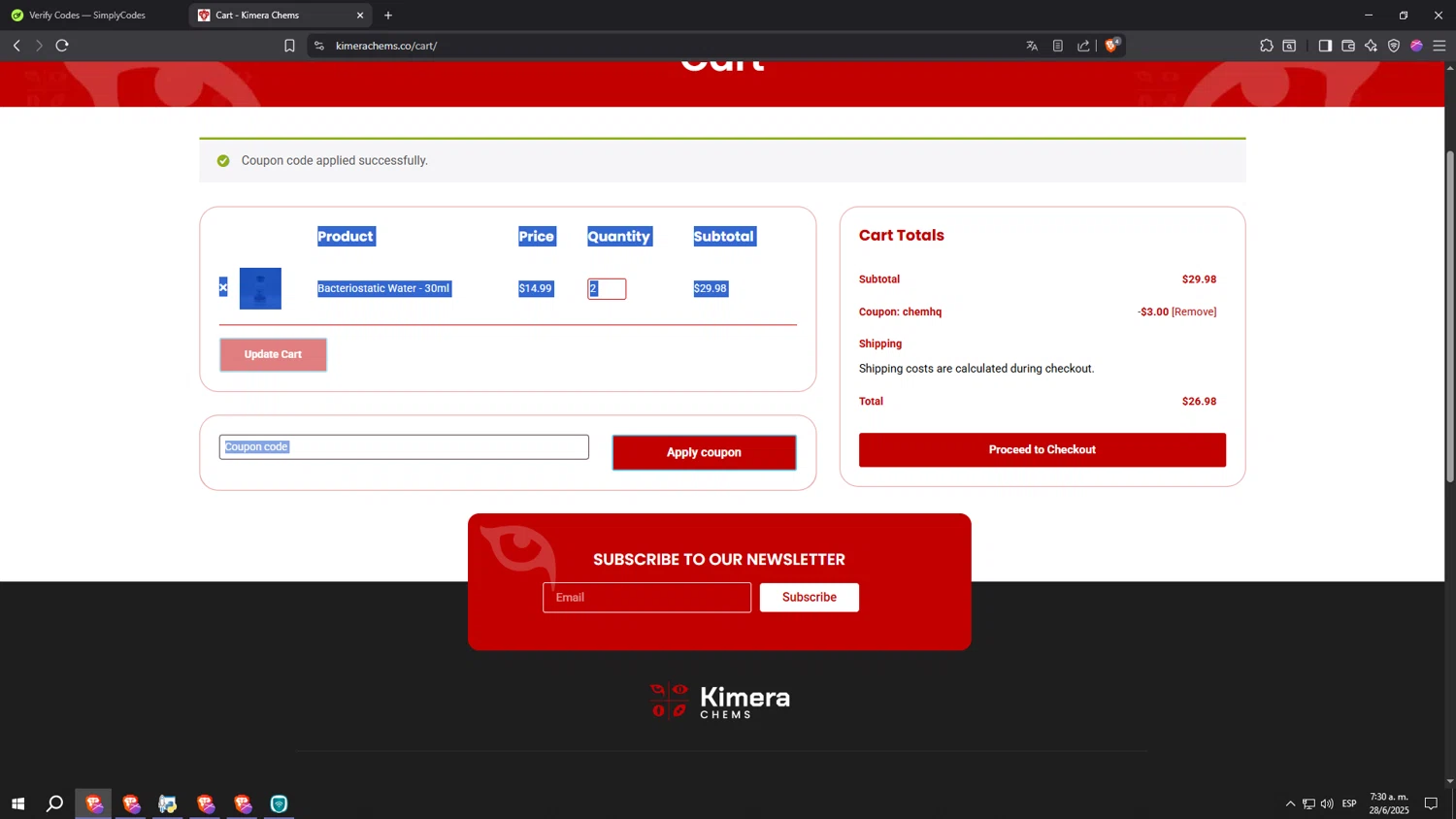1456x819 pixels.
Task: Open the browser profile avatar
Action: pyautogui.click(x=1416, y=46)
